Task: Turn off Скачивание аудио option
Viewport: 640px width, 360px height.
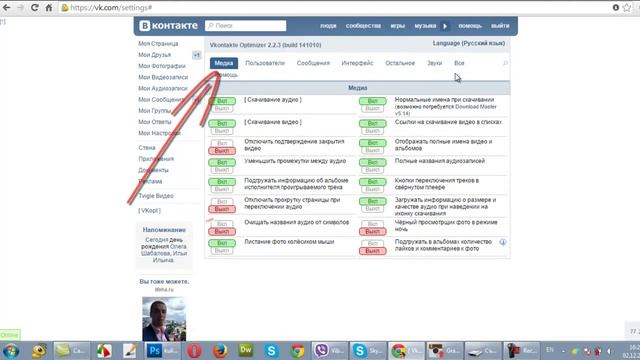Action: point(222,109)
